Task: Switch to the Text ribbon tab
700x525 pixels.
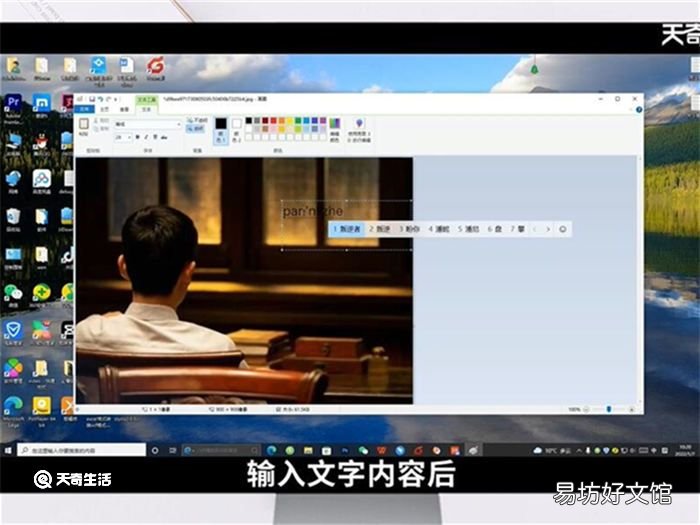Action: point(146,109)
